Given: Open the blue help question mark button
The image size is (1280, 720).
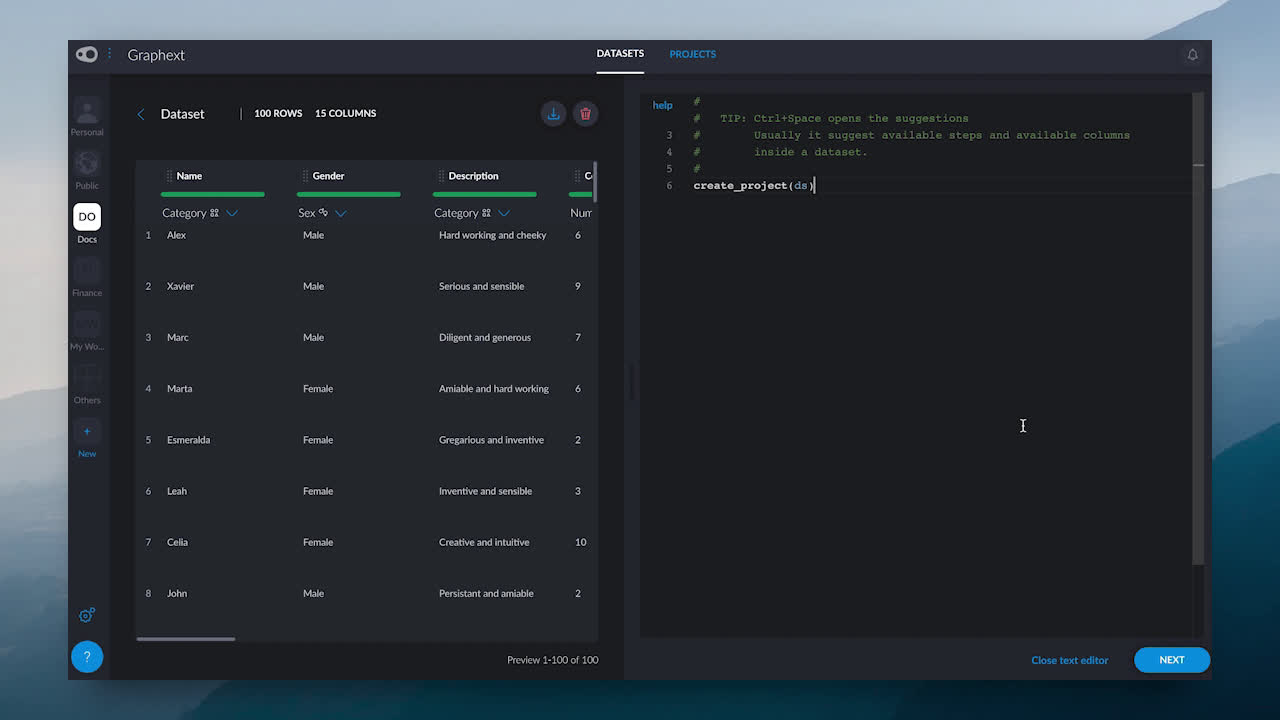Looking at the screenshot, I should point(87,657).
